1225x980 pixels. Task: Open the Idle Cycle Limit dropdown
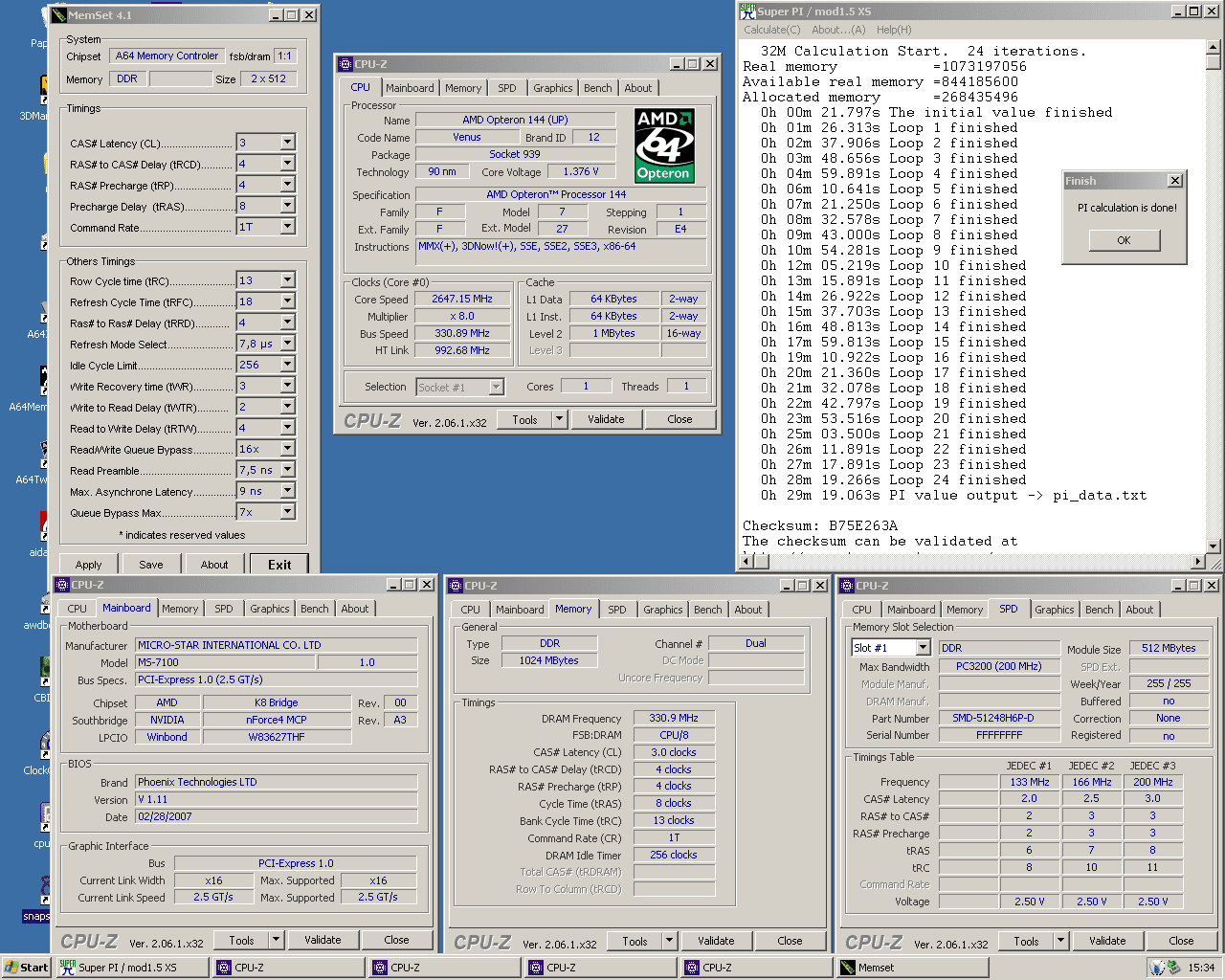(287, 365)
